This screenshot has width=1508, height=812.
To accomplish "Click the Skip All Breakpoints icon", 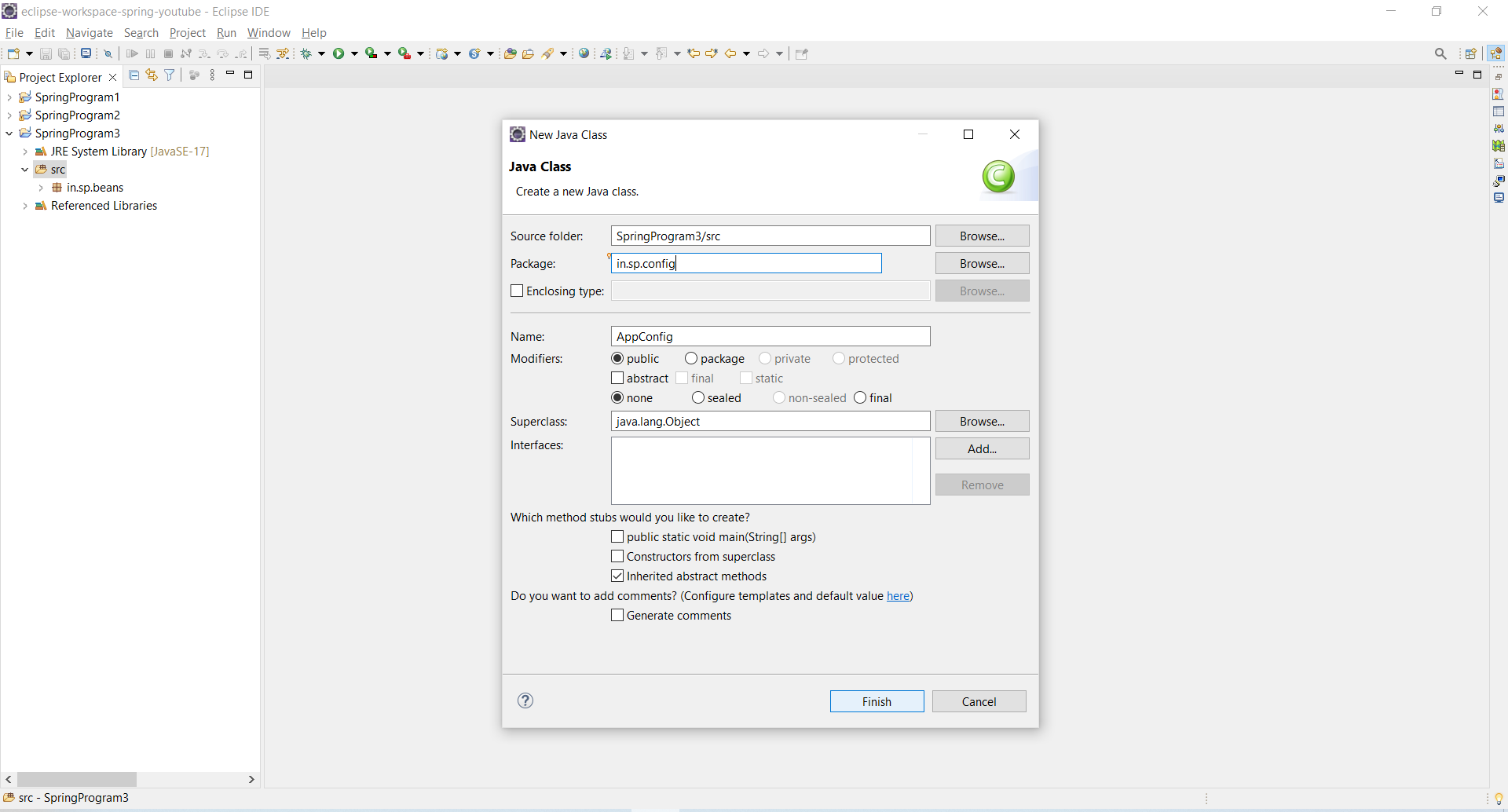I will tap(108, 53).
